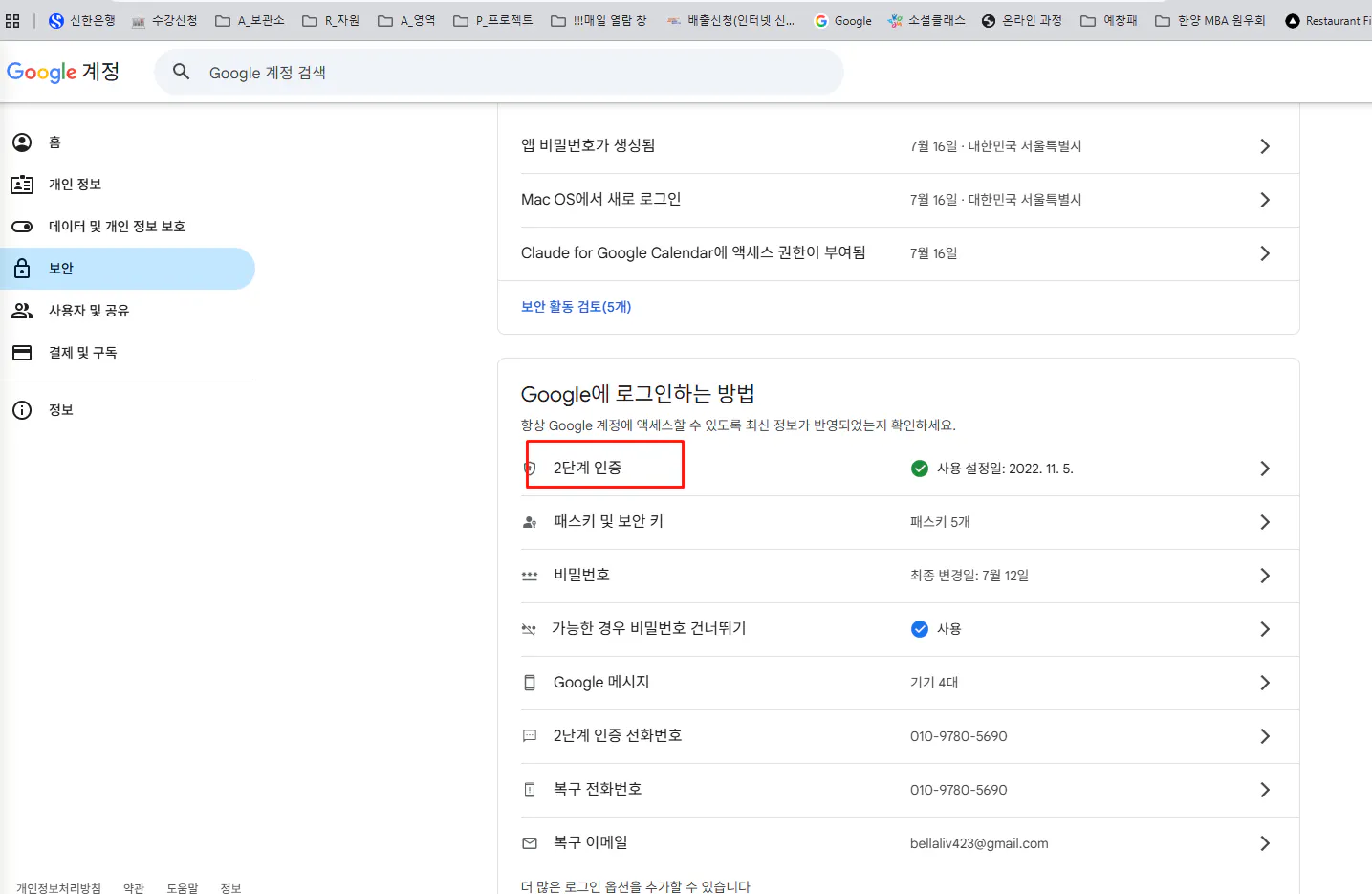Expand the 2단계 인증 row chevron
The width and height of the screenshot is (1372, 894).
1265,469
